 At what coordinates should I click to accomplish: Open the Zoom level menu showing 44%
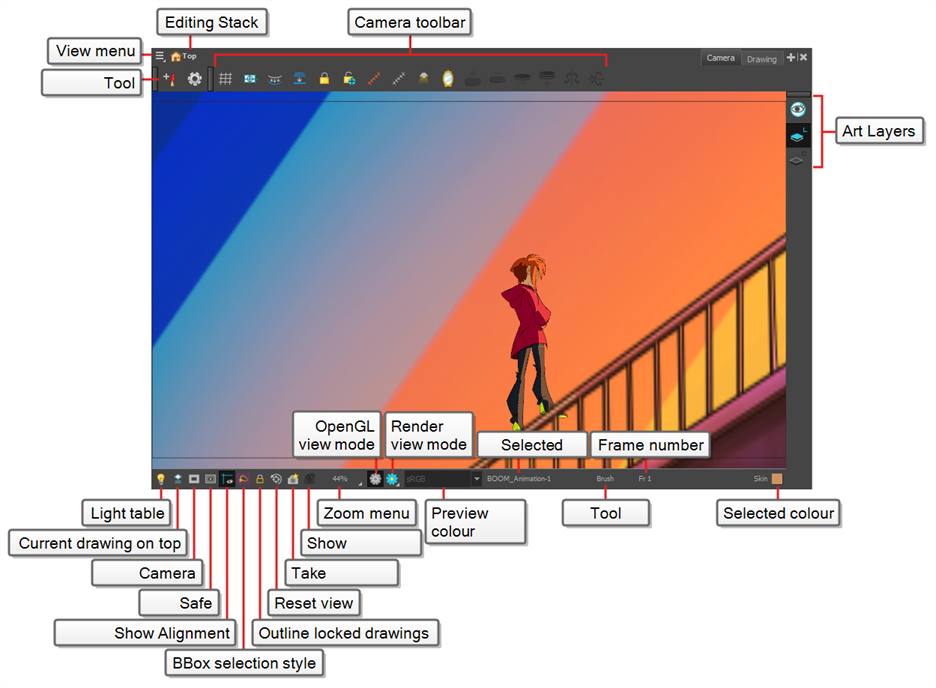pyautogui.click(x=339, y=479)
